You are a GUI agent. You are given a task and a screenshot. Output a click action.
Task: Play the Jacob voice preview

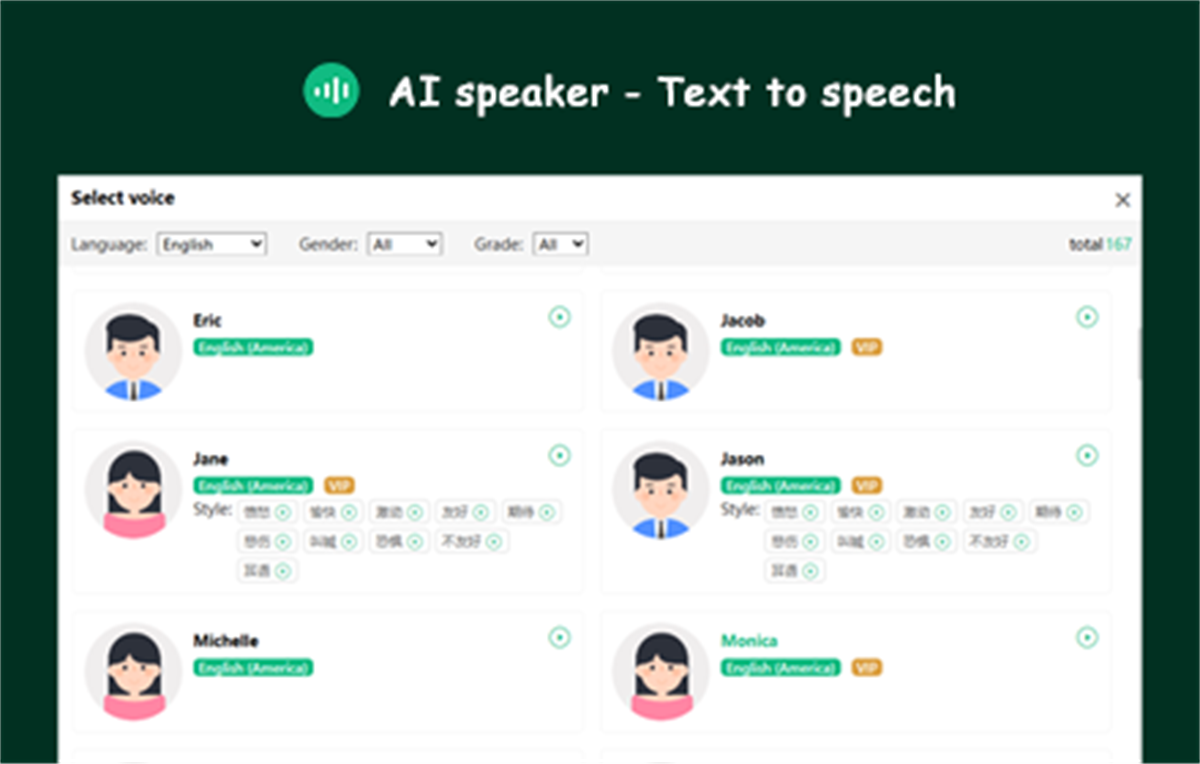coord(1087,317)
